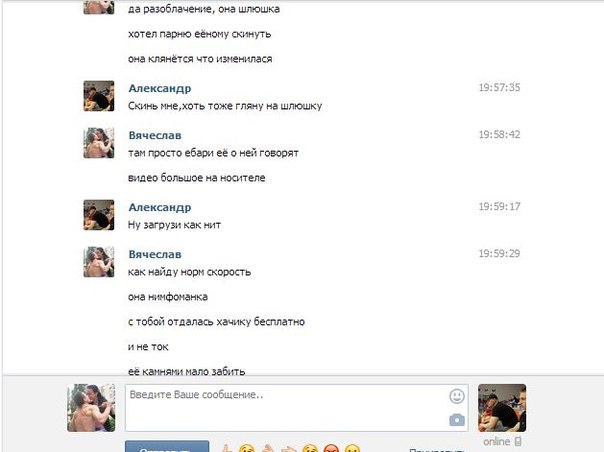Insert the pointing hand emoji
This screenshot has height=452, width=604.
[289, 449]
